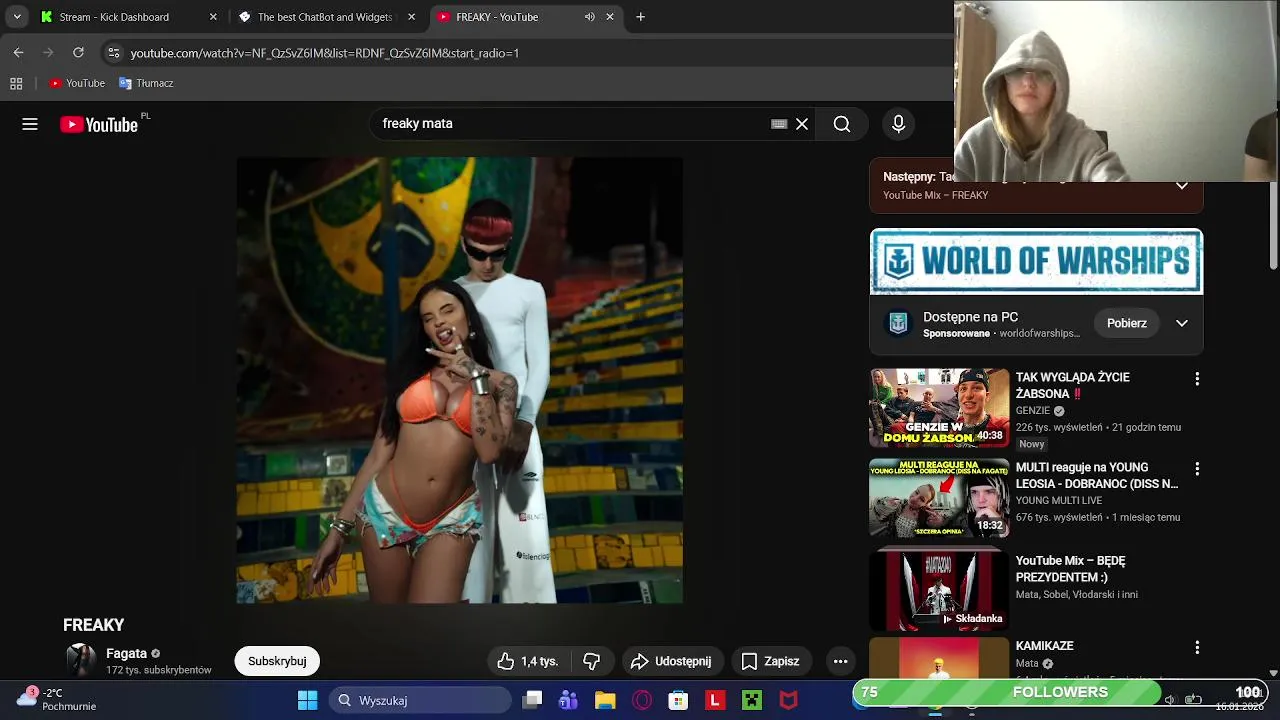Dislike the video with thumbs down
This screenshot has height=720, width=1280.
point(592,661)
